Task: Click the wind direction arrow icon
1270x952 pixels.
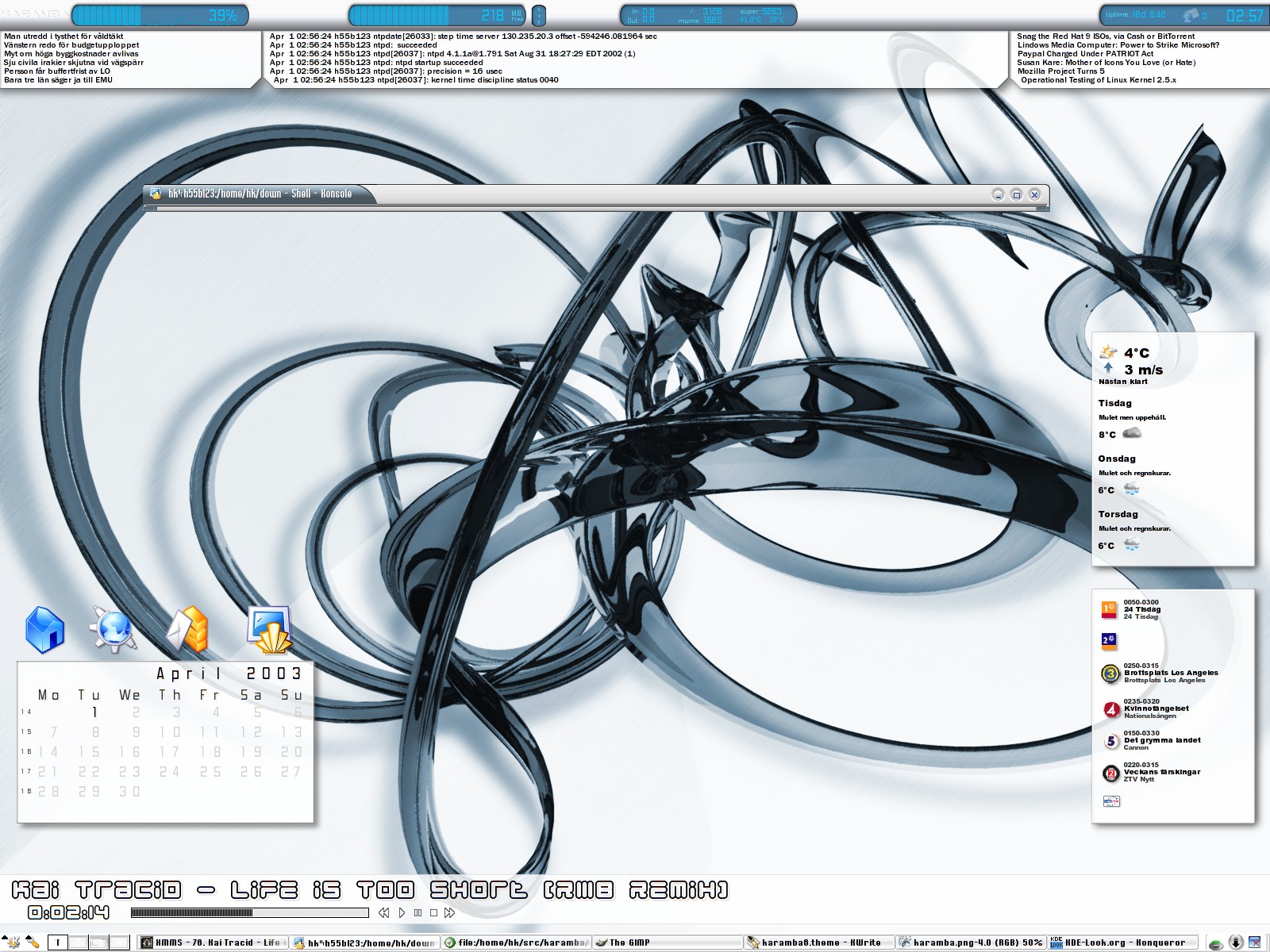Action: click(1108, 367)
